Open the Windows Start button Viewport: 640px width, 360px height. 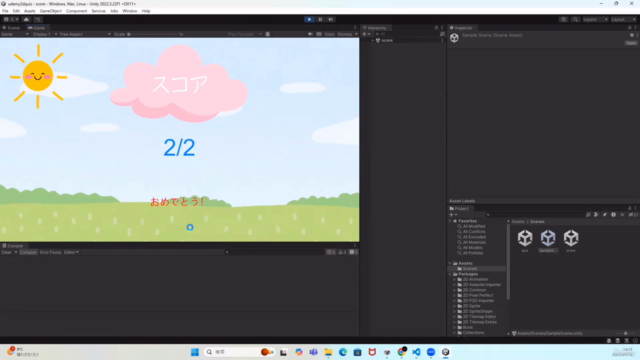pos(195,352)
